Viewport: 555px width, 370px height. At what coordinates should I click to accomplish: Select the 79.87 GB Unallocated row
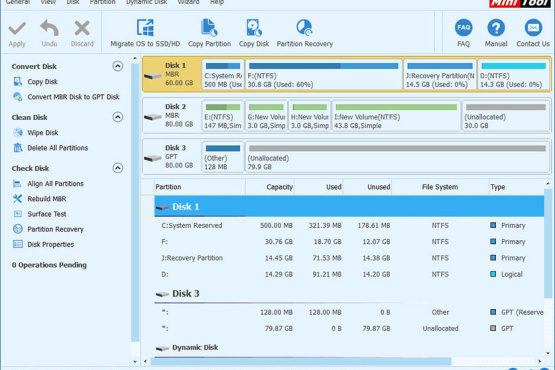(x=349, y=329)
